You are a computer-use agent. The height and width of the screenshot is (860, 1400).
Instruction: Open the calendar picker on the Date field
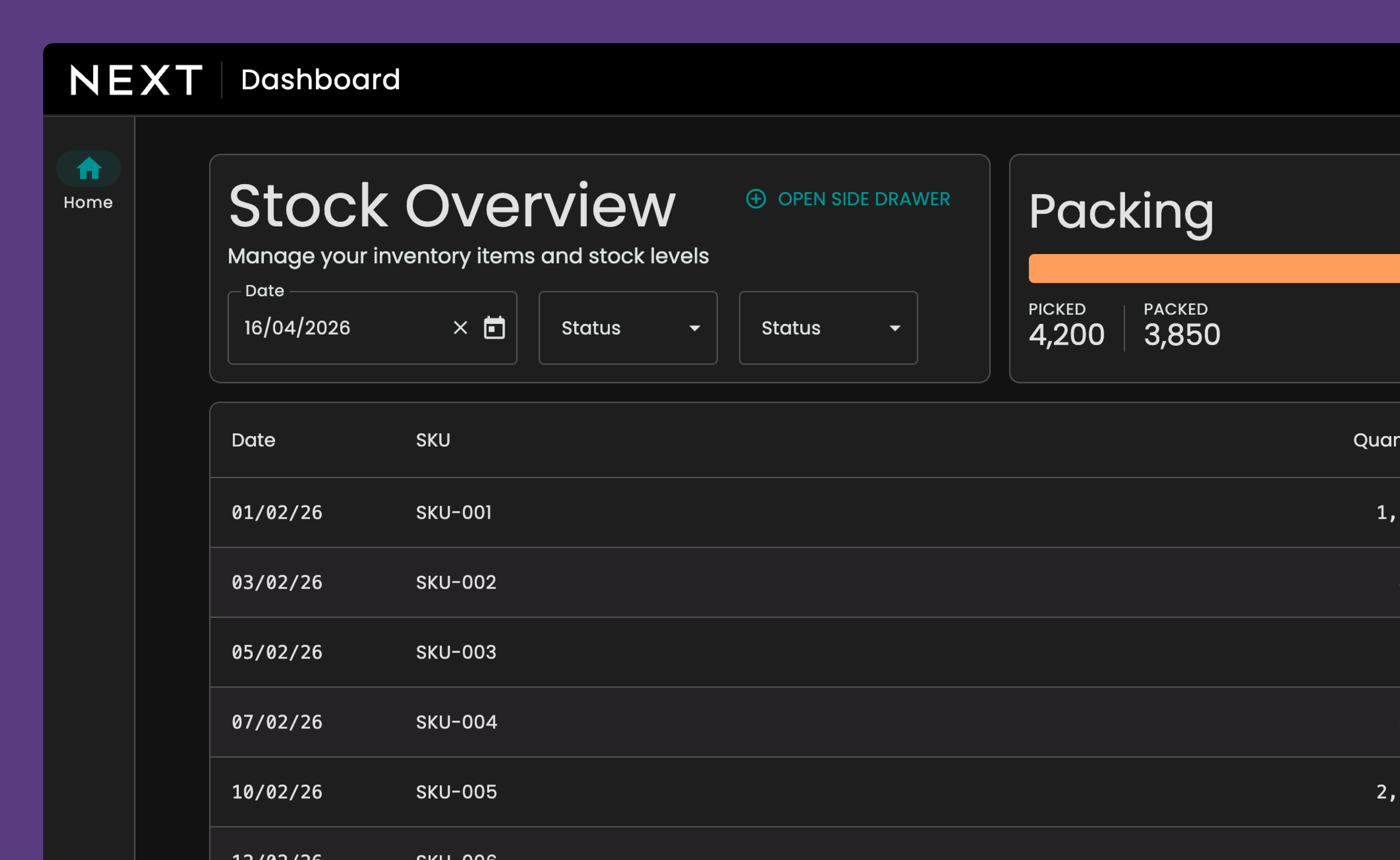coord(494,328)
